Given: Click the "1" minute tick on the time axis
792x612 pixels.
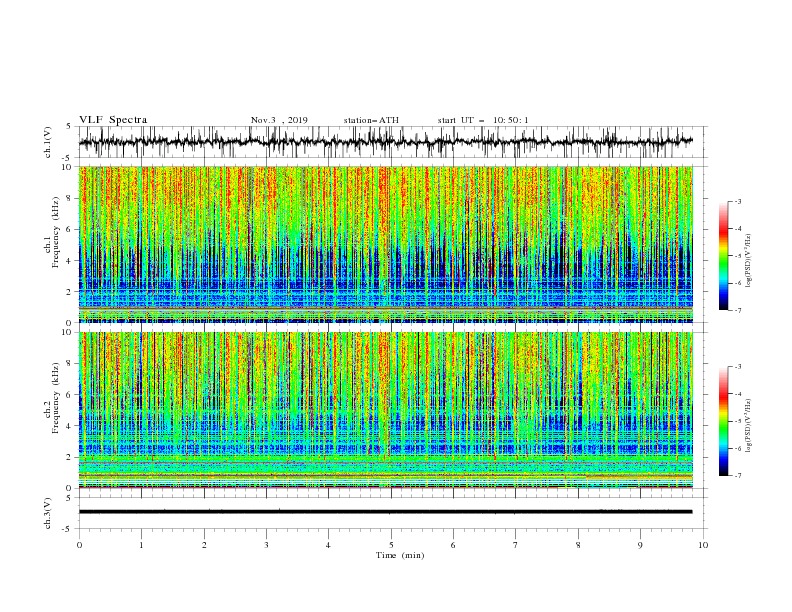Looking at the screenshot, I should (141, 545).
